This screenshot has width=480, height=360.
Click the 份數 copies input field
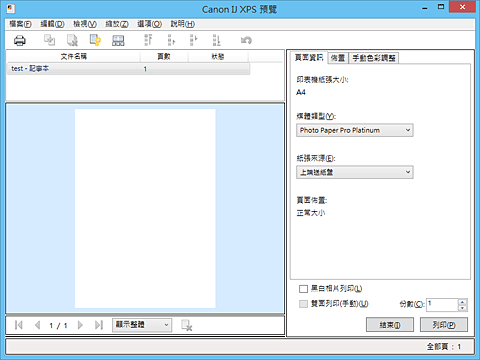(442, 305)
